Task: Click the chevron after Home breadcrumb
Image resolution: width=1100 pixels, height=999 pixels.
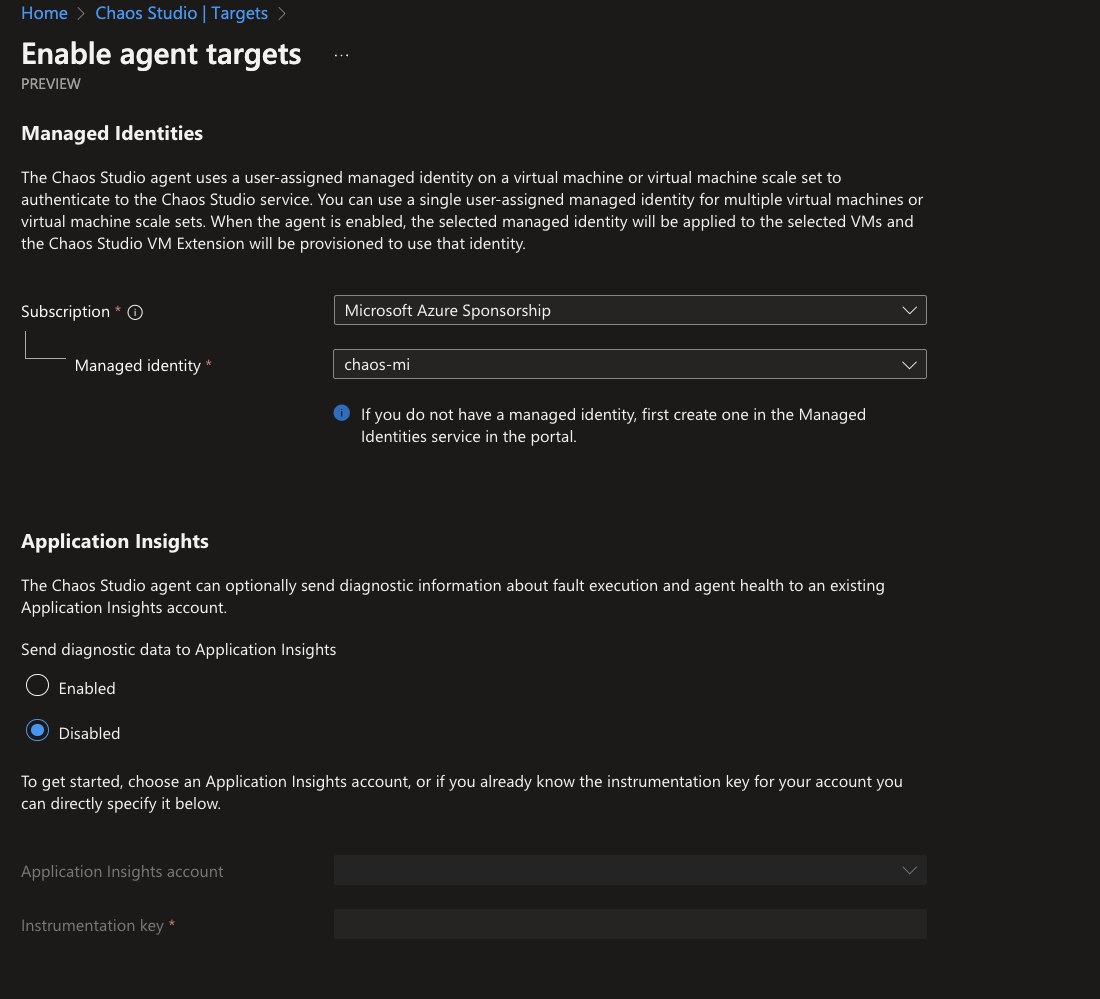Action: 81,13
